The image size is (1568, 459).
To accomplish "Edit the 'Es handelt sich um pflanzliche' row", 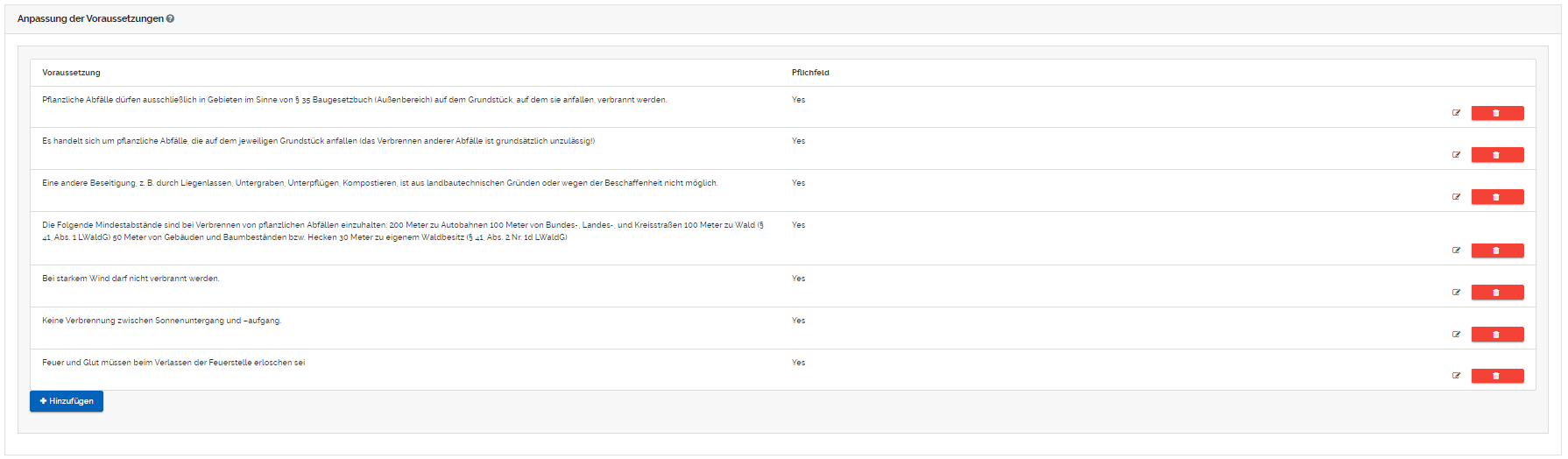I will (x=1456, y=155).
